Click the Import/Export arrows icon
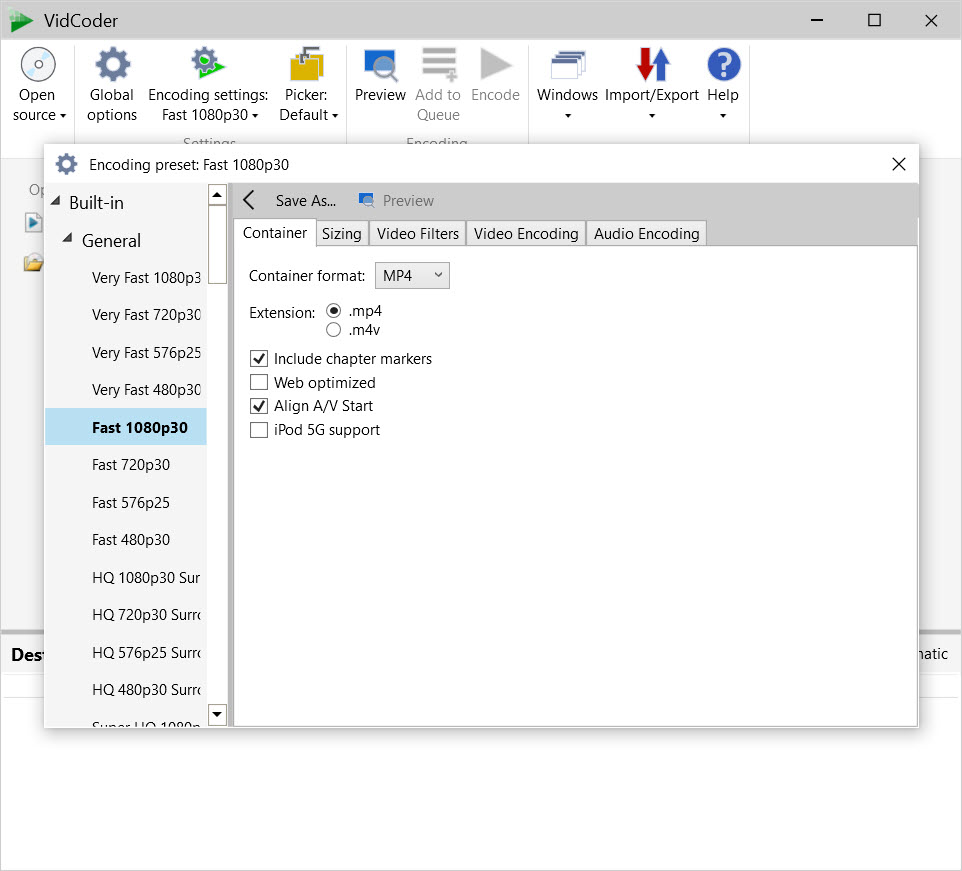 (x=652, y=64)
